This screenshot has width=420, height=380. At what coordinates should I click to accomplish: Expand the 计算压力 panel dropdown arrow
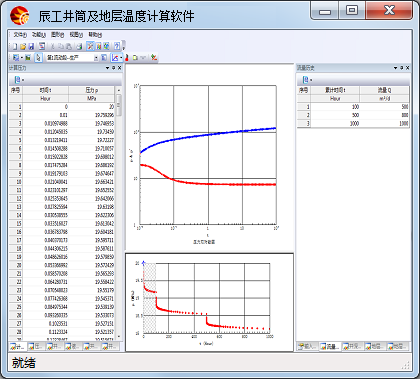click(x=107, y=68)
